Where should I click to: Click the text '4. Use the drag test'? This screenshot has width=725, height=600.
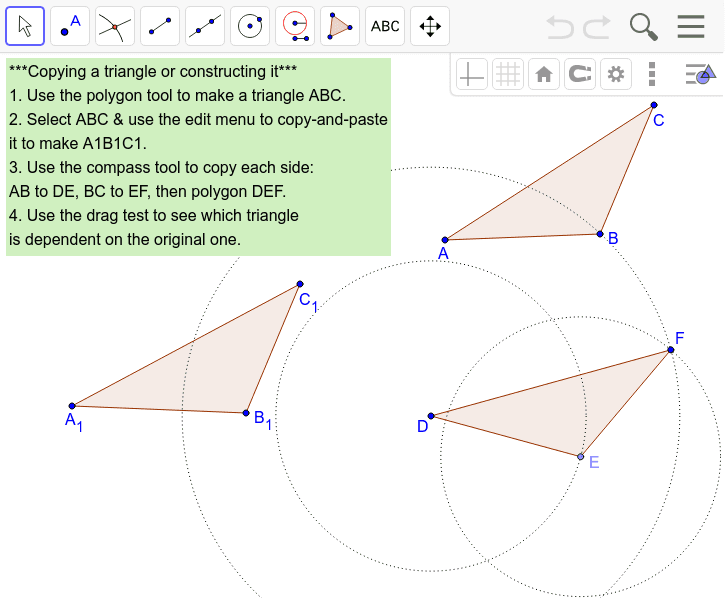point(154,216)
